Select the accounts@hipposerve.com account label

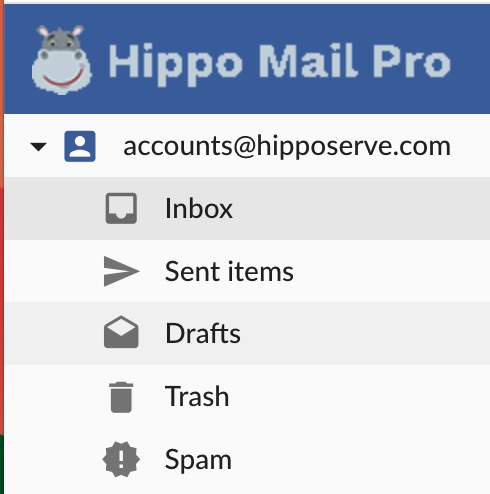coord(287,146)
